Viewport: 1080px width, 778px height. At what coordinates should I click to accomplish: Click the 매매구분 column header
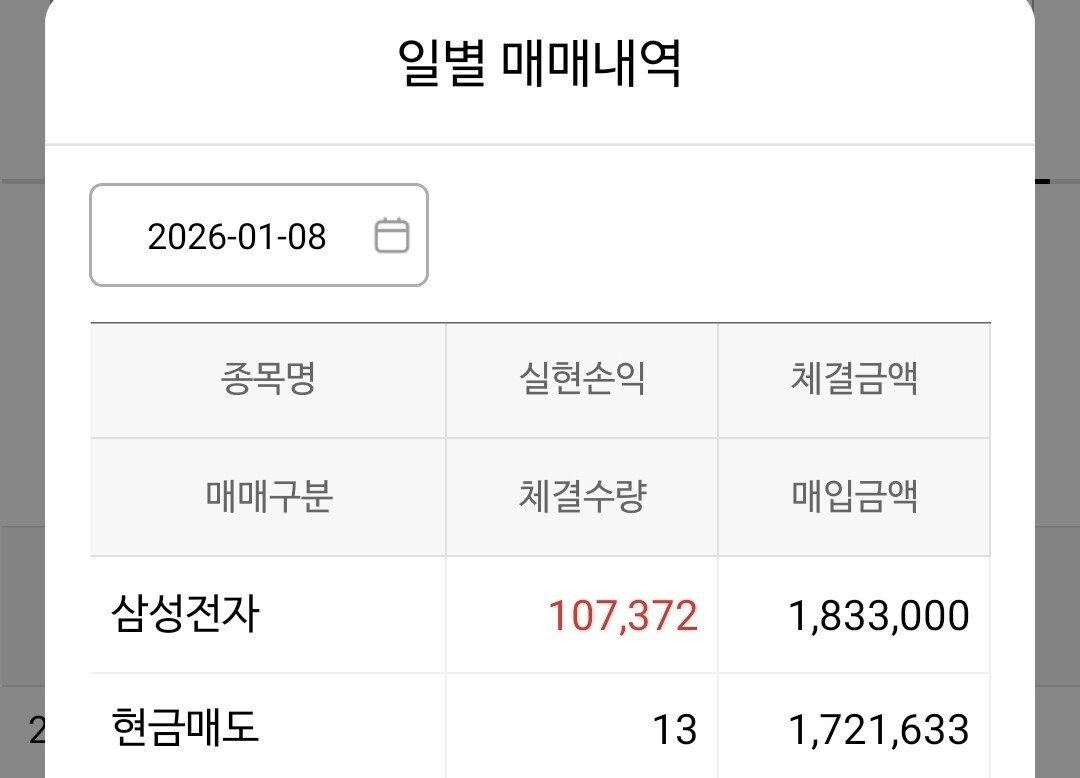[268, 497]
